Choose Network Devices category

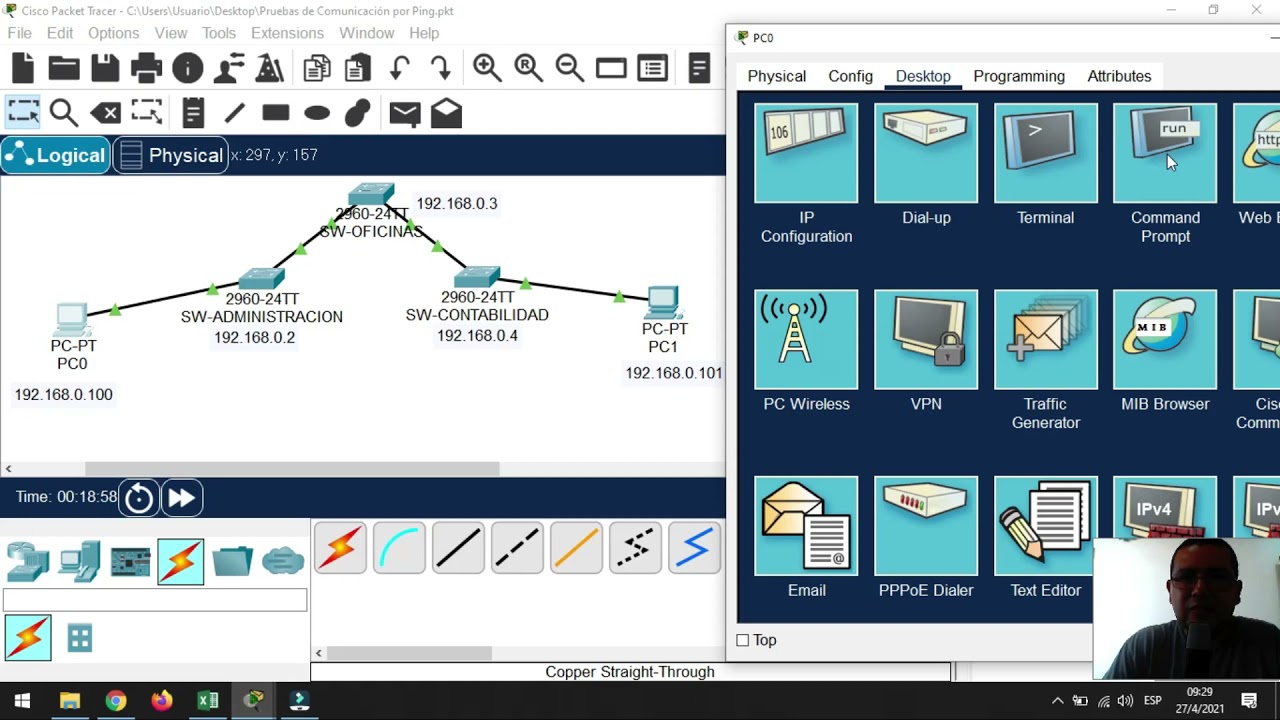[x=27, y=561]
